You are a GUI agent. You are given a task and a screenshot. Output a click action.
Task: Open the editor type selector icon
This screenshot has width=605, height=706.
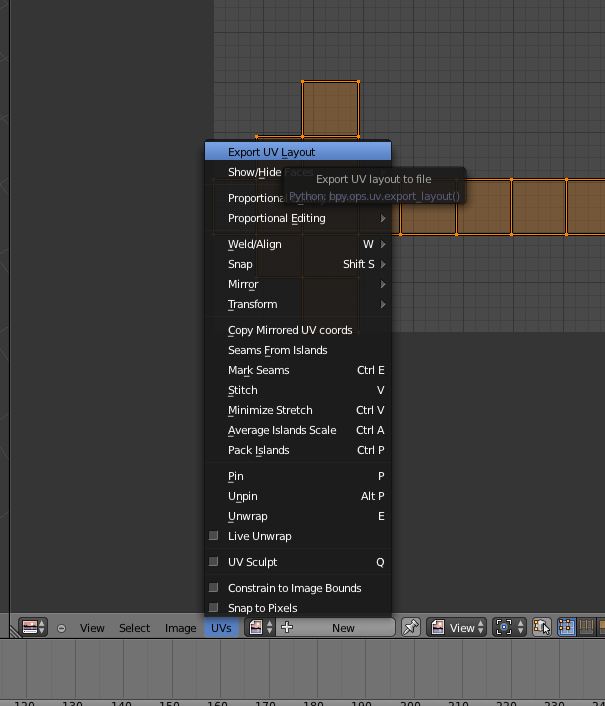tap(33, 627)
